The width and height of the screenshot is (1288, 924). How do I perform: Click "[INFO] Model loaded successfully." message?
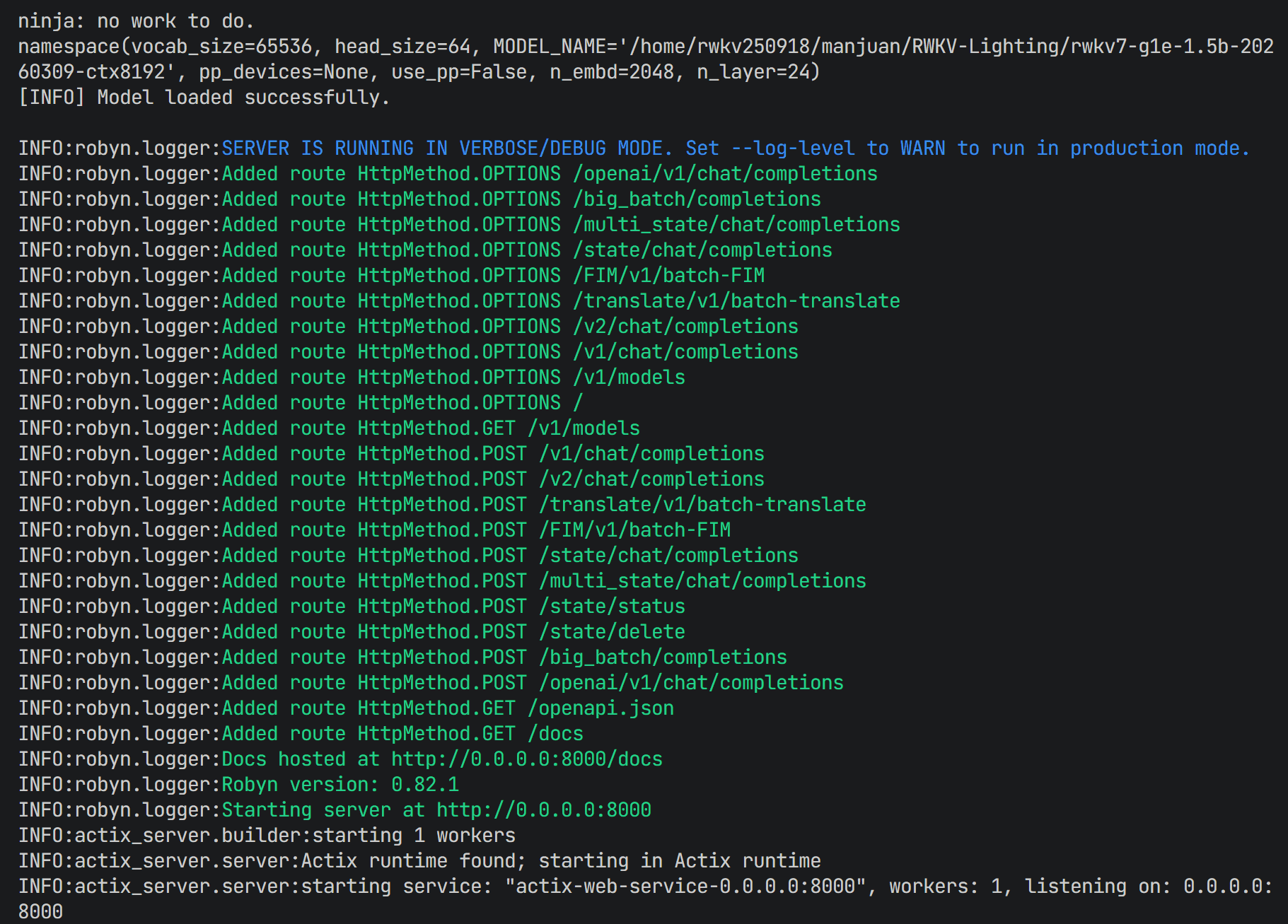point(204,98)
